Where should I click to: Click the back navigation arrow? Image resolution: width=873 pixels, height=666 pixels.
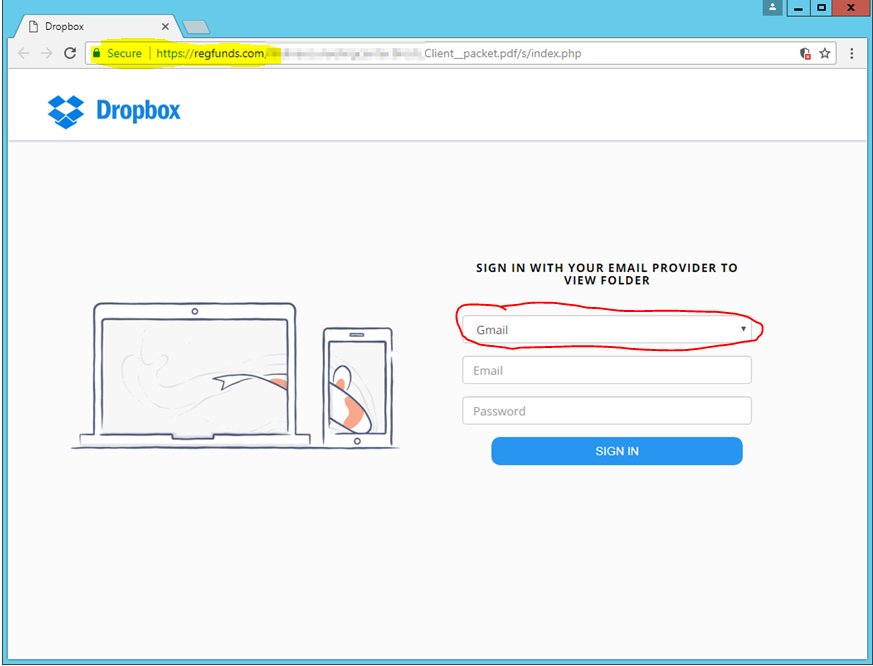(23, 53)
